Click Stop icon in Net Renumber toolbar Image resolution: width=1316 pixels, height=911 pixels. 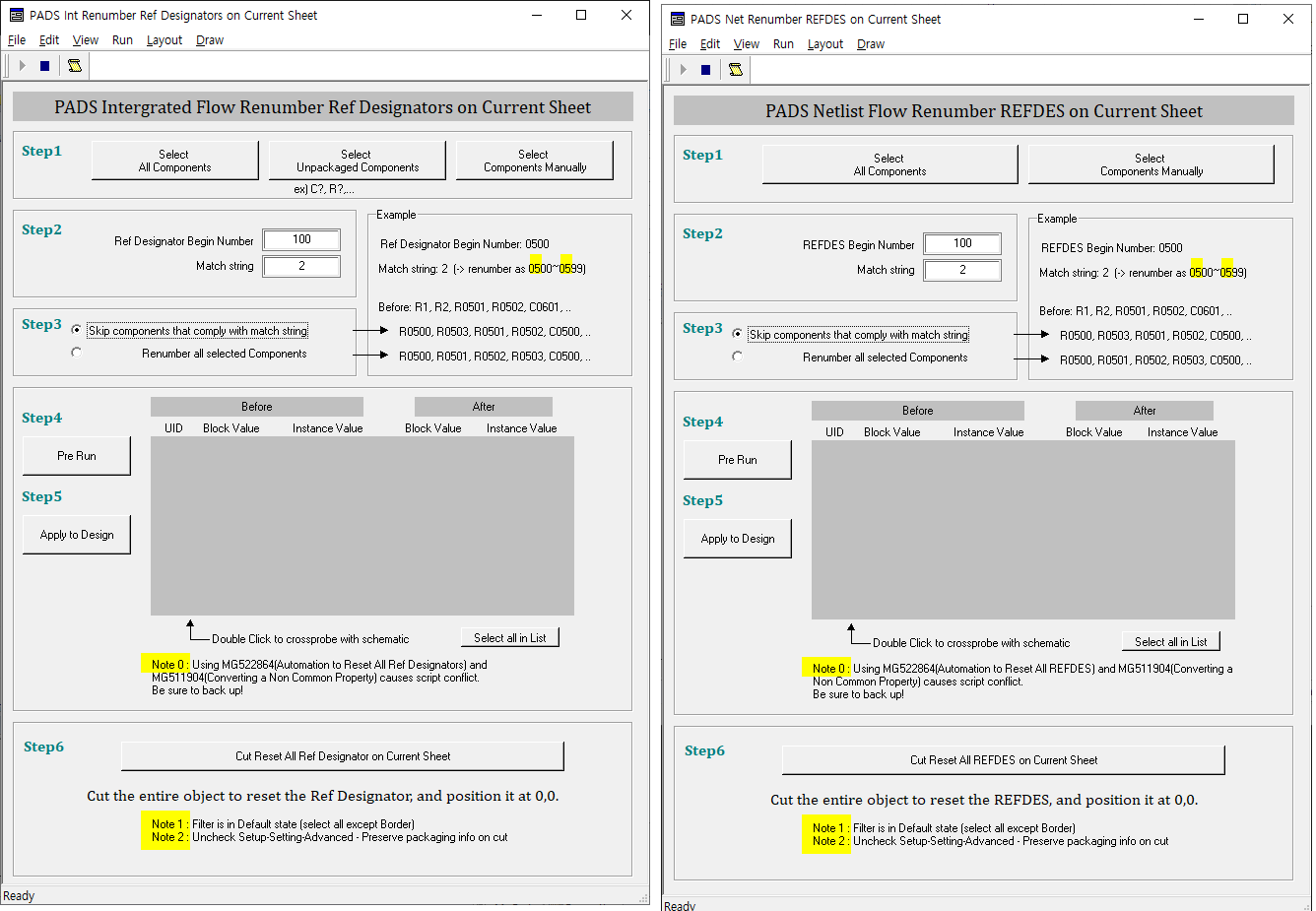(x=705, y=70)
